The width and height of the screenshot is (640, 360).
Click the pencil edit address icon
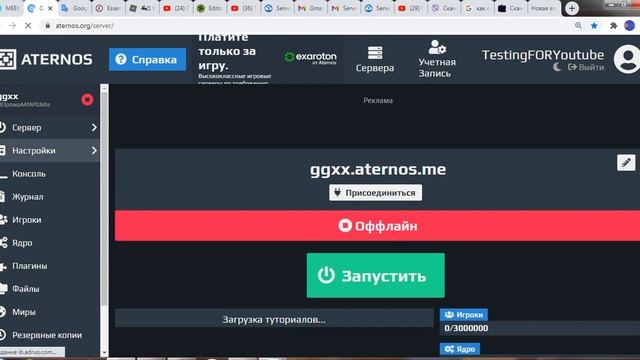point(626,162)
